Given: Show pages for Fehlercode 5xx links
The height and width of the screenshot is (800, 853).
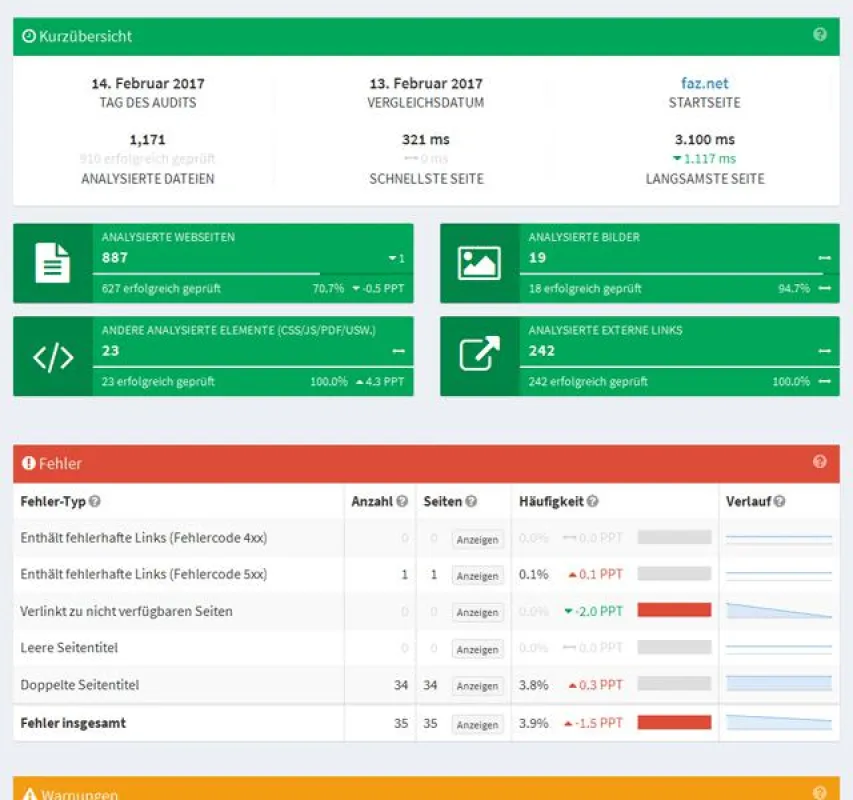Looking at the screenshot, I should pyautogui.click(x=477, y=576).
